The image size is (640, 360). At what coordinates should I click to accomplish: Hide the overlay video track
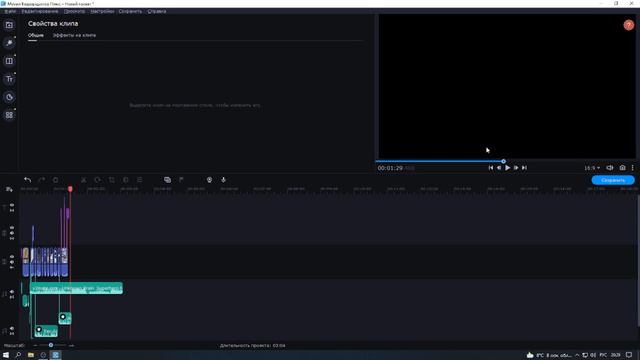(12, 228)
